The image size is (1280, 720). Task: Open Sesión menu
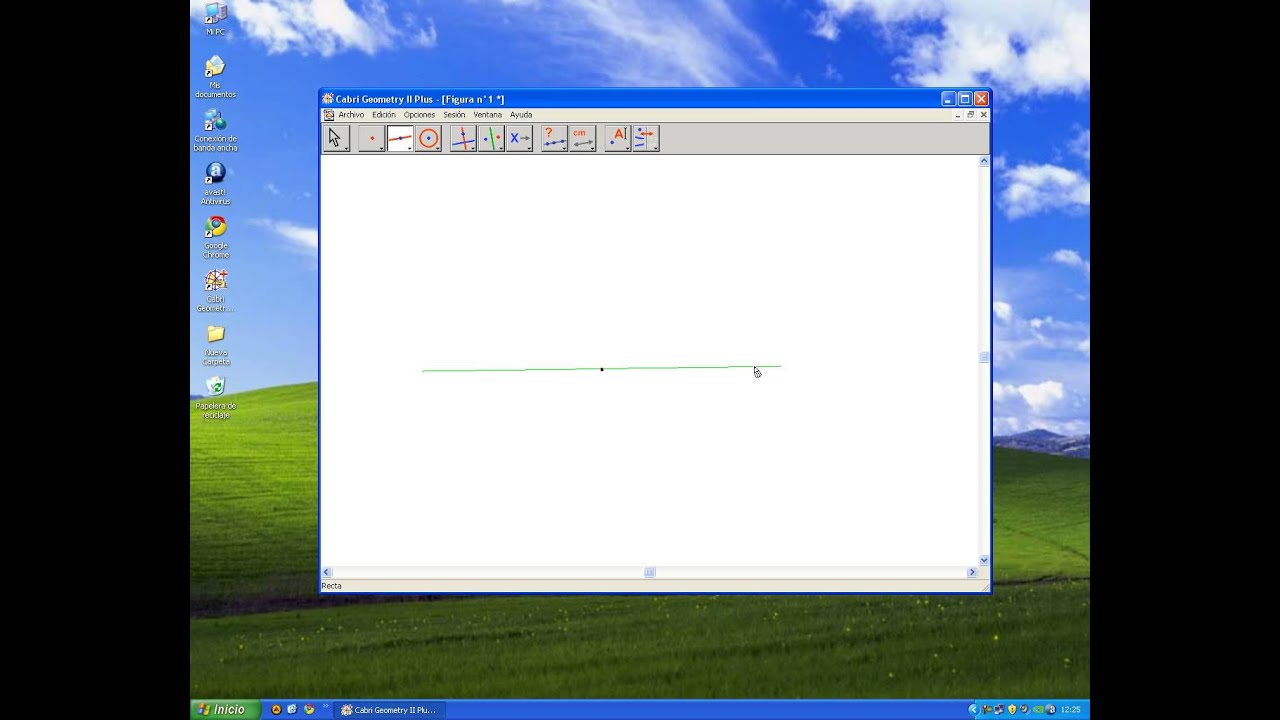[454, 115]
